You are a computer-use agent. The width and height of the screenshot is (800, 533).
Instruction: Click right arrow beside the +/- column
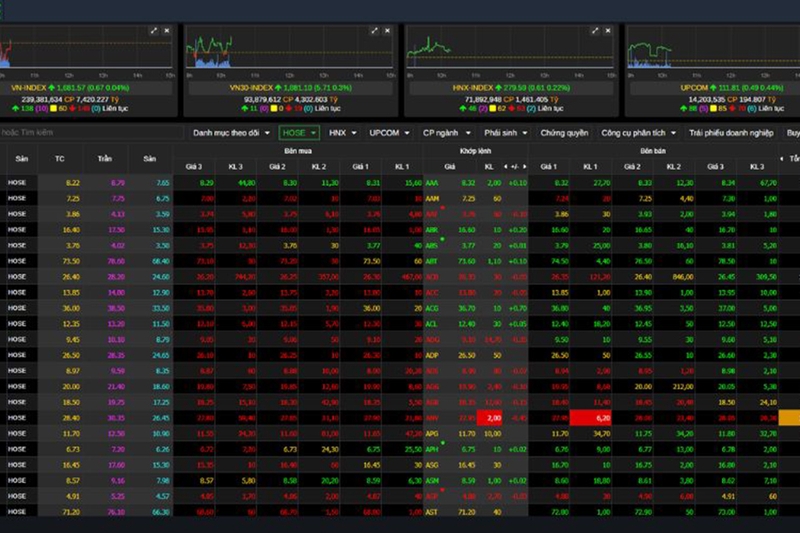524,167
